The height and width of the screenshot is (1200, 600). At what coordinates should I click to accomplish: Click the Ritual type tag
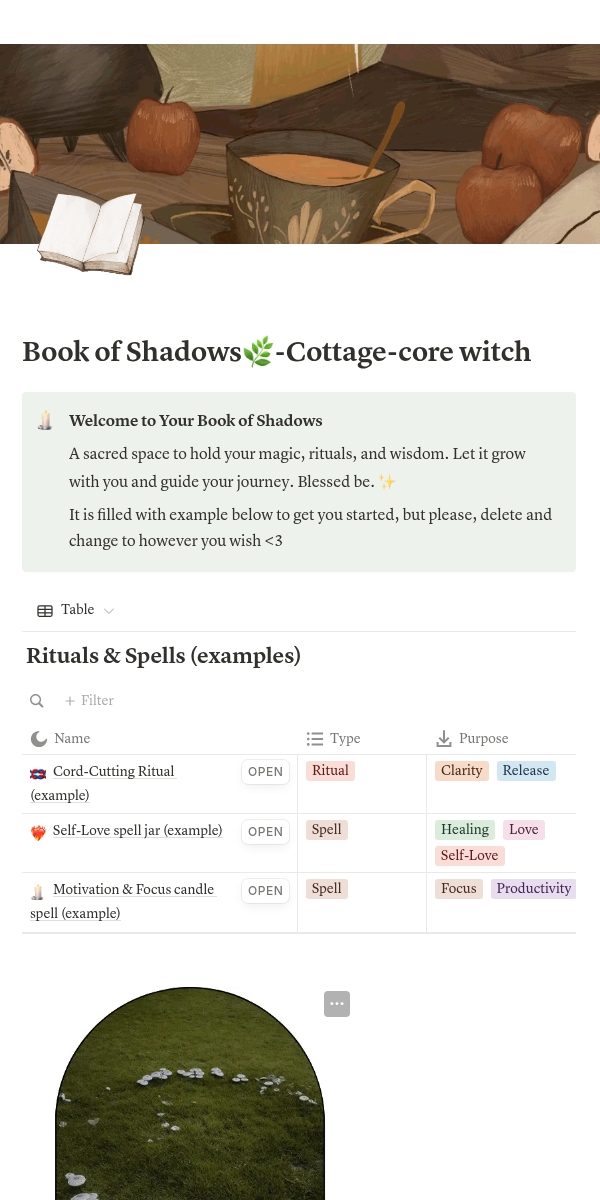click(330, 770)
